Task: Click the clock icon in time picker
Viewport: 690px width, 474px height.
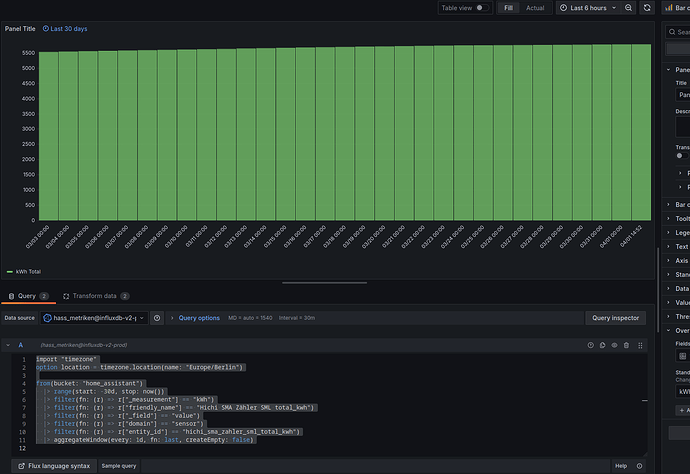Action: [x=563, y=8]
